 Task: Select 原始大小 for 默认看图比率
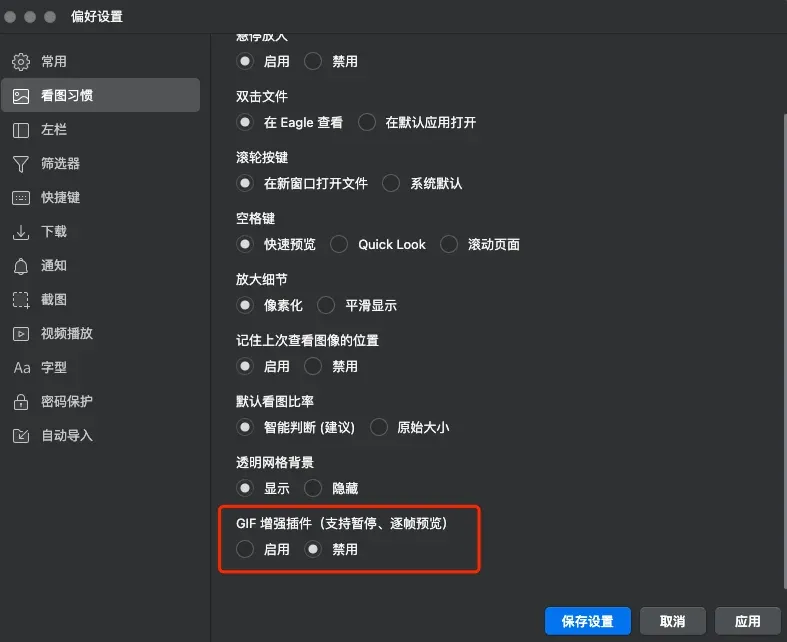[378, 427]
